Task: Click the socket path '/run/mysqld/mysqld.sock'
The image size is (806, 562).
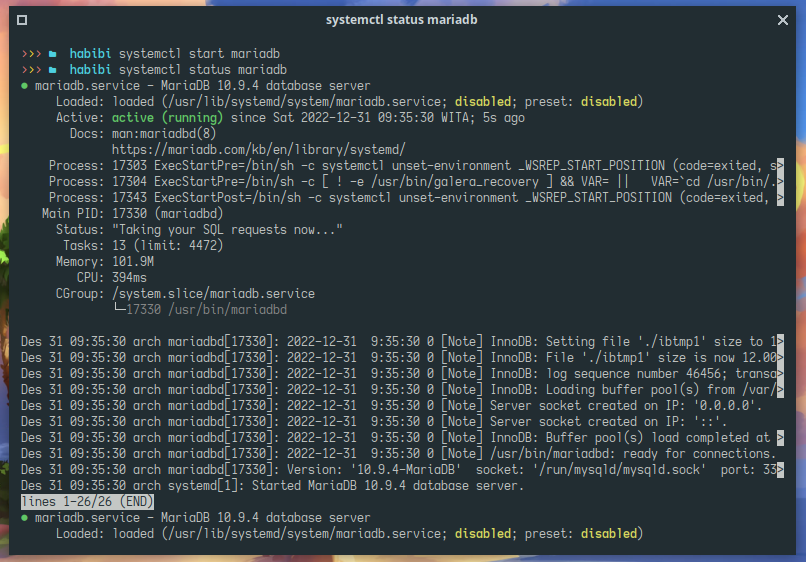Action: (x=620, y=469)
